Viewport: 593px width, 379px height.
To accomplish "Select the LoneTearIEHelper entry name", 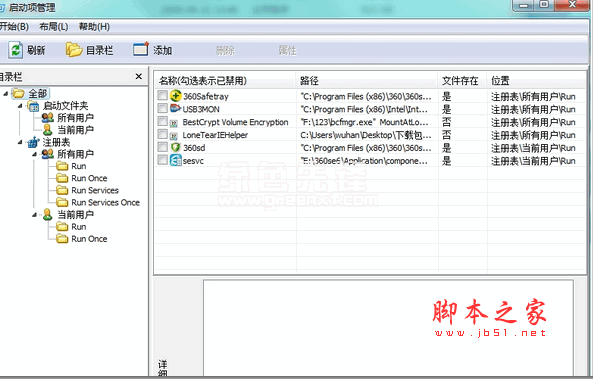I will click(x=215, y=135).
